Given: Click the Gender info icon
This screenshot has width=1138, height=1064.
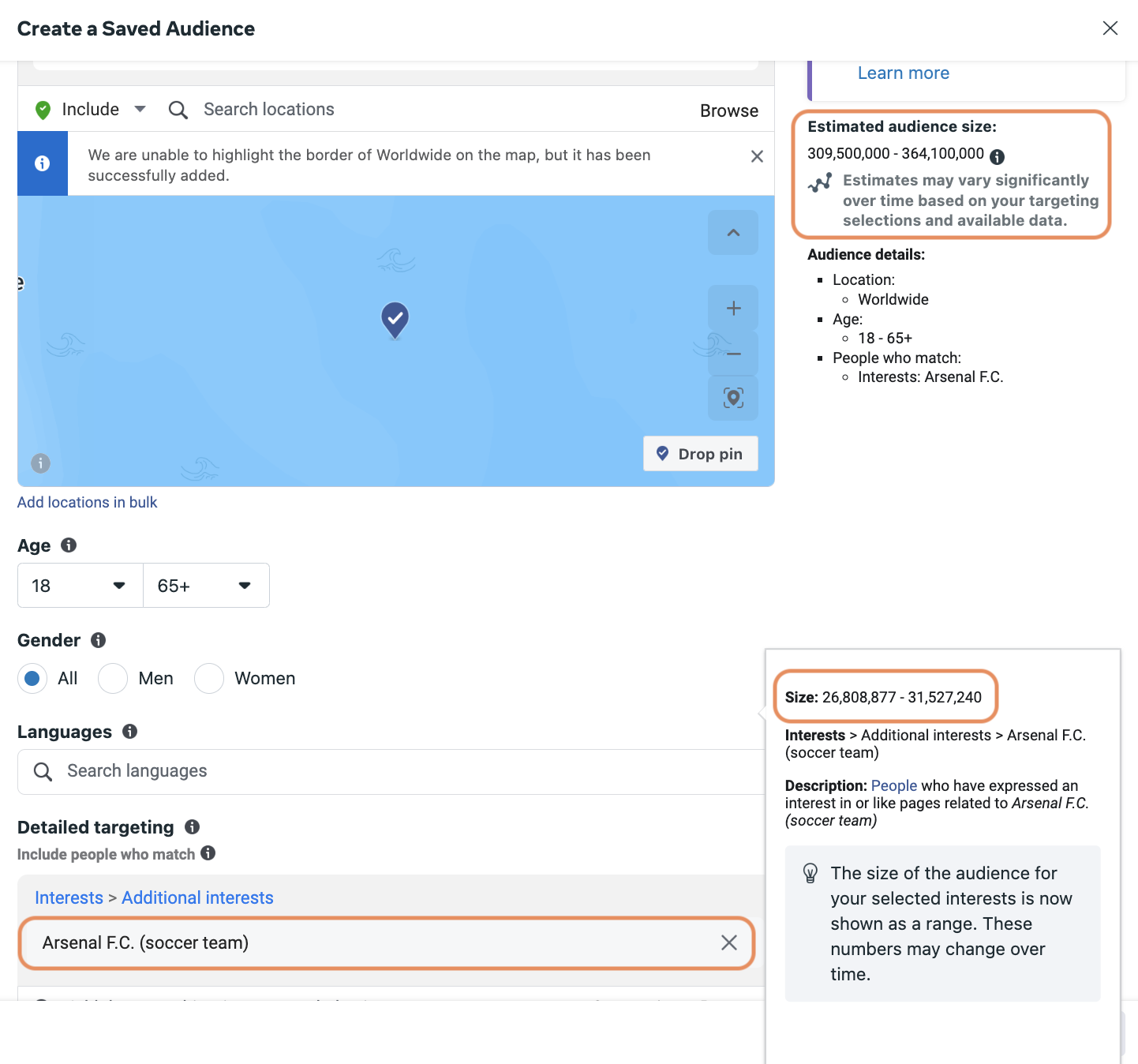Looking at the screenshot, I should click(99, 640).
